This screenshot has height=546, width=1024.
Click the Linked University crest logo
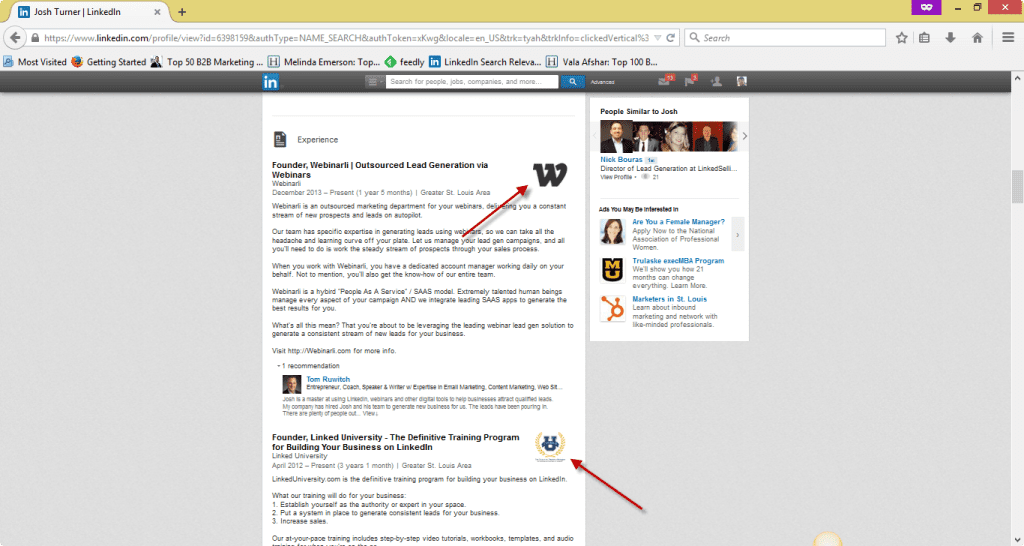550,447
